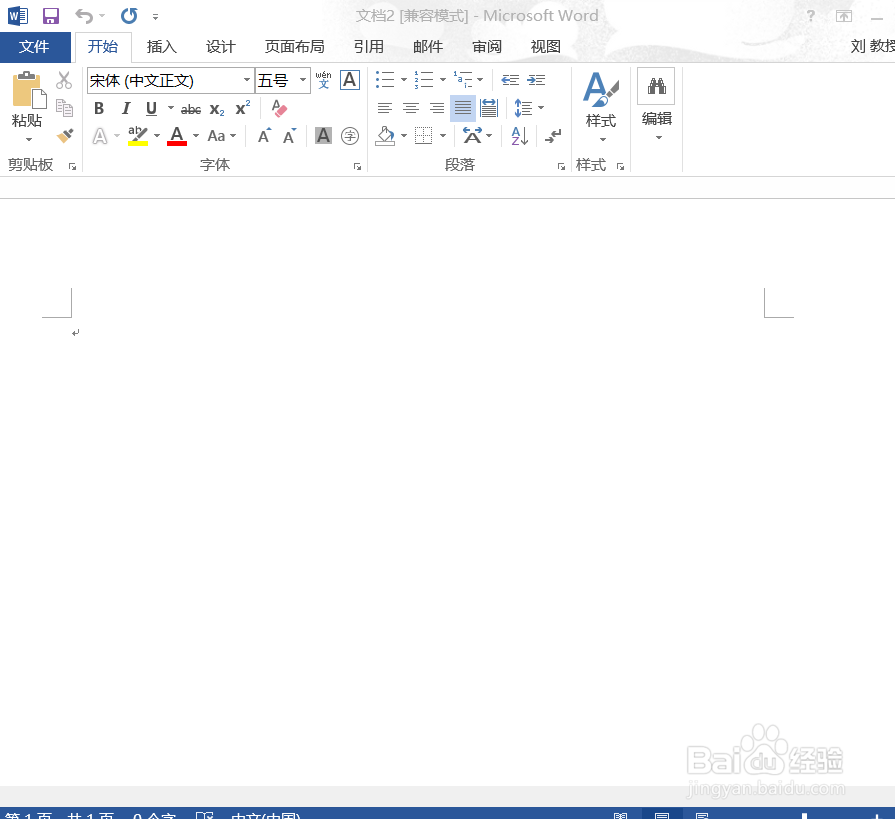Open Quick Access Toolbar customize arrow

click(155, 17)
